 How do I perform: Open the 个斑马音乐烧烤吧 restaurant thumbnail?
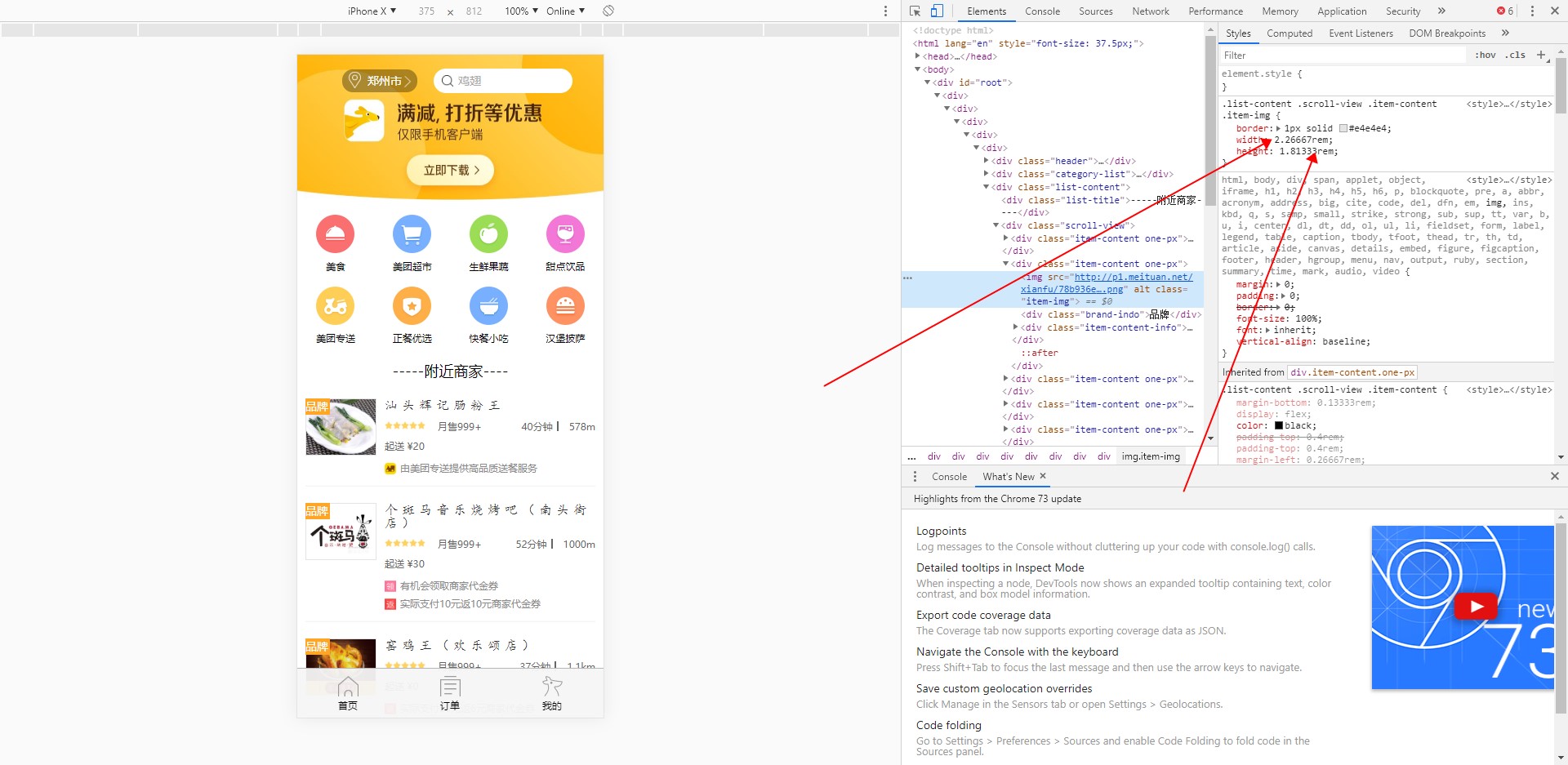point(341,531)
